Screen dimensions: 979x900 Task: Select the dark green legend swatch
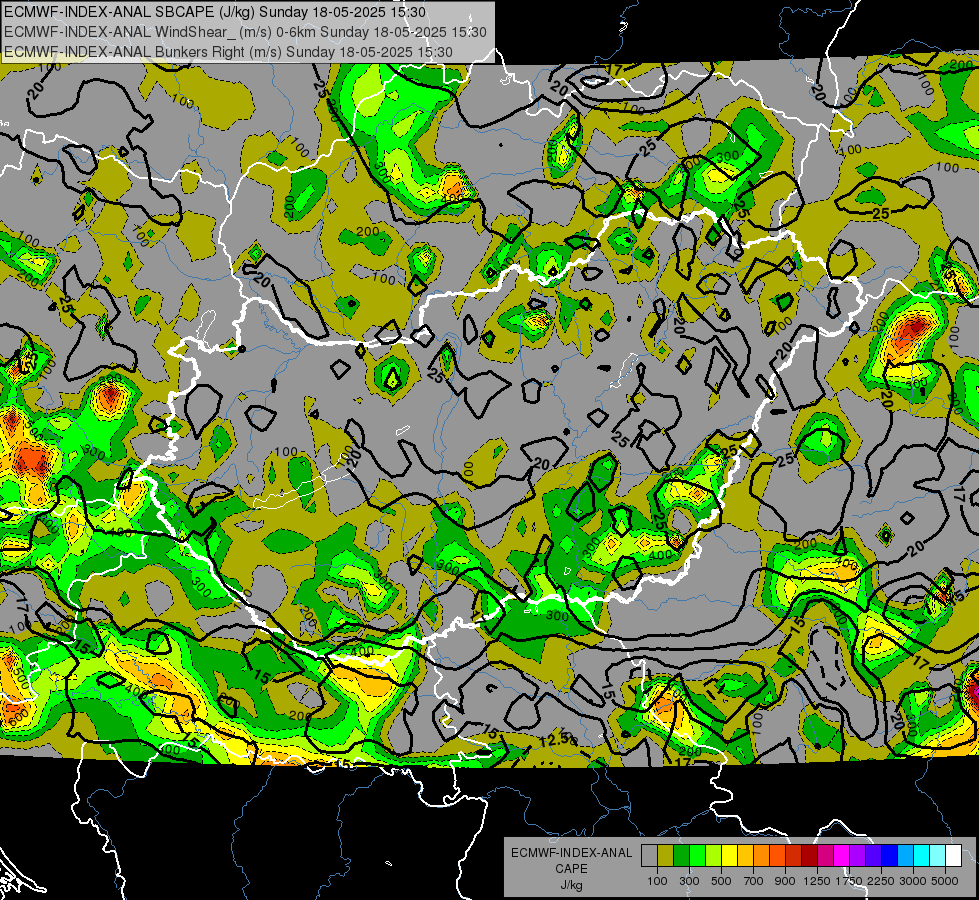click(681, 856)
